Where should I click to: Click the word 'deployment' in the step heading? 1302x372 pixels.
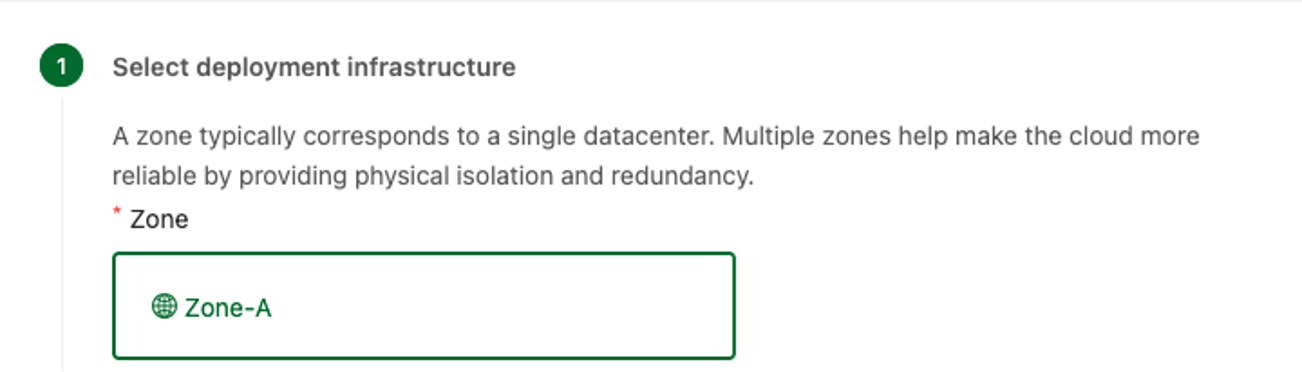[268, 67]
